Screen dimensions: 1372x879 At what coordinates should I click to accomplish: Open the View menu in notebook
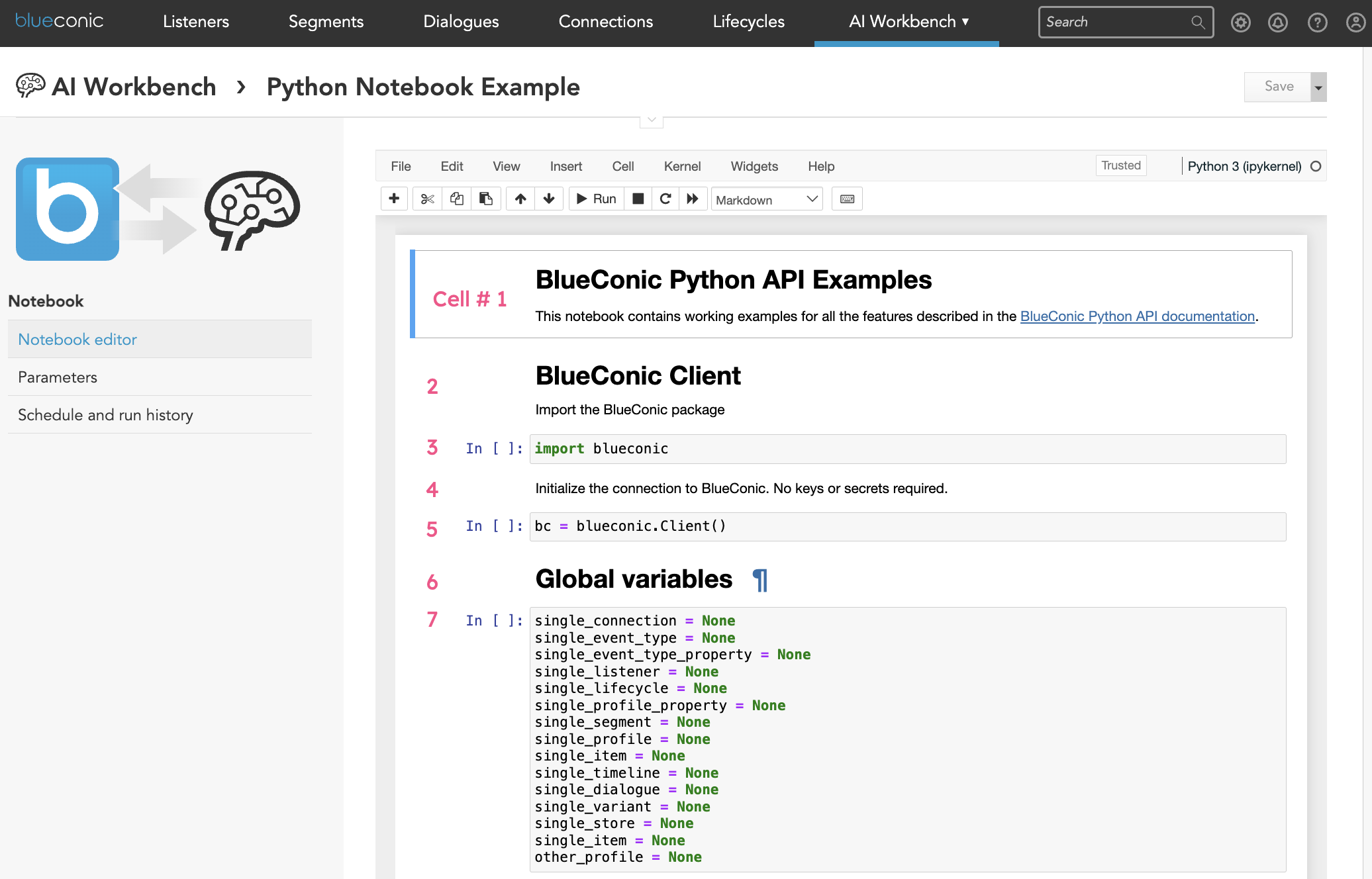click(x=506, y=166)
